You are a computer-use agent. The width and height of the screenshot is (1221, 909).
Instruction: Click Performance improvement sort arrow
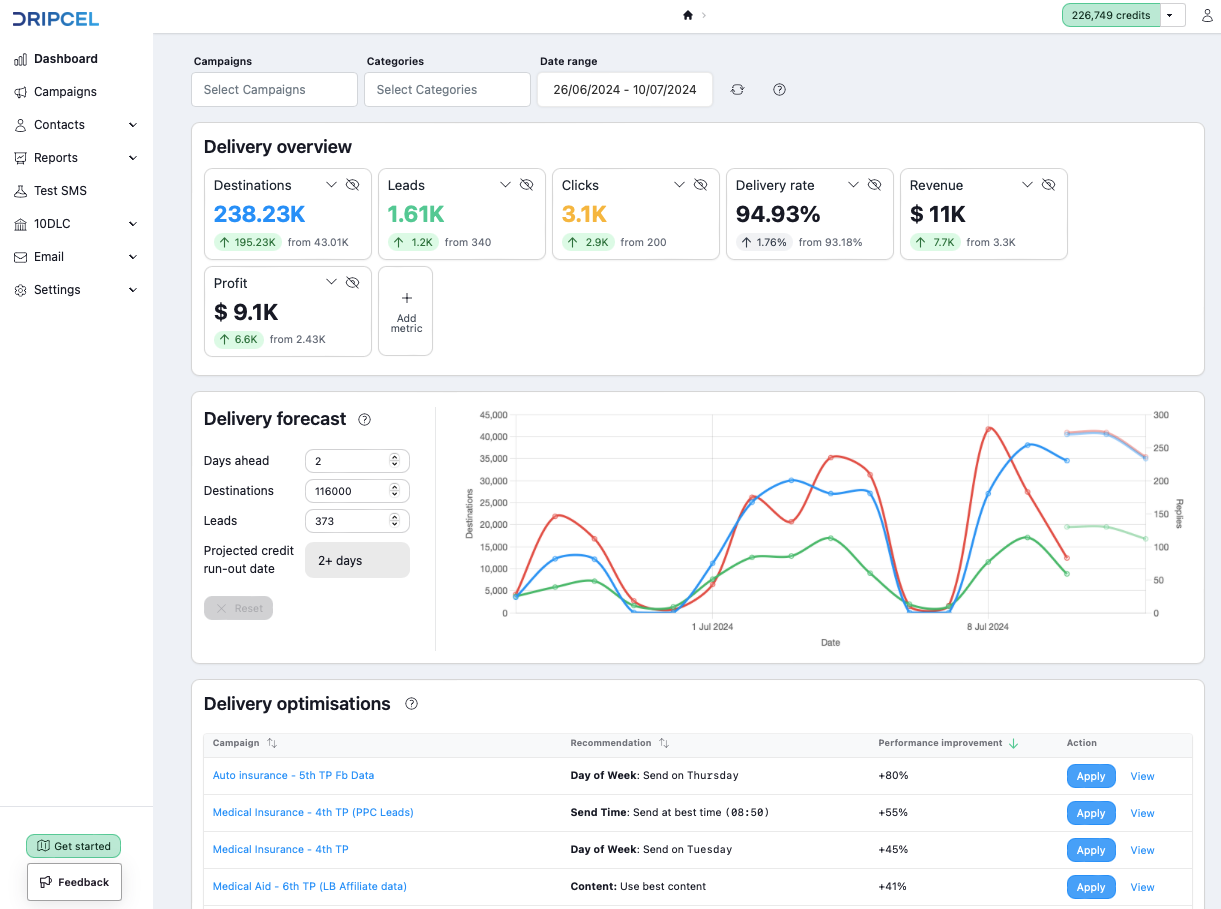tap(1013, 743)
